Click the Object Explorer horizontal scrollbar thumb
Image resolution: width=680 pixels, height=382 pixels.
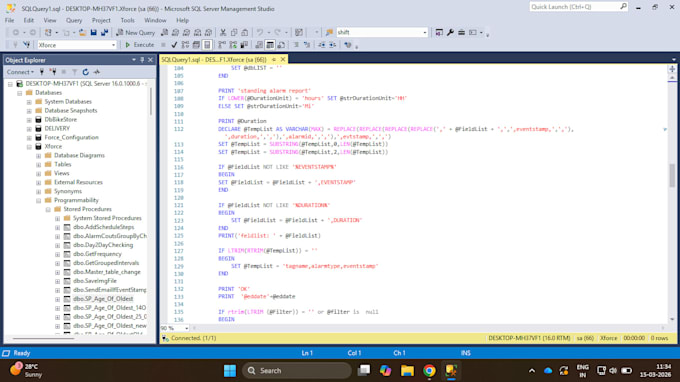pyautogui.click(x=43, y=338)
